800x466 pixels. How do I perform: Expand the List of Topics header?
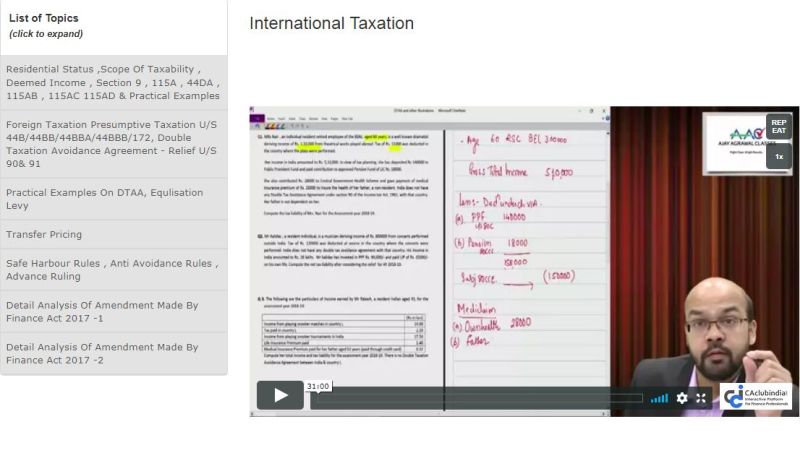click(x=44, y=25)
